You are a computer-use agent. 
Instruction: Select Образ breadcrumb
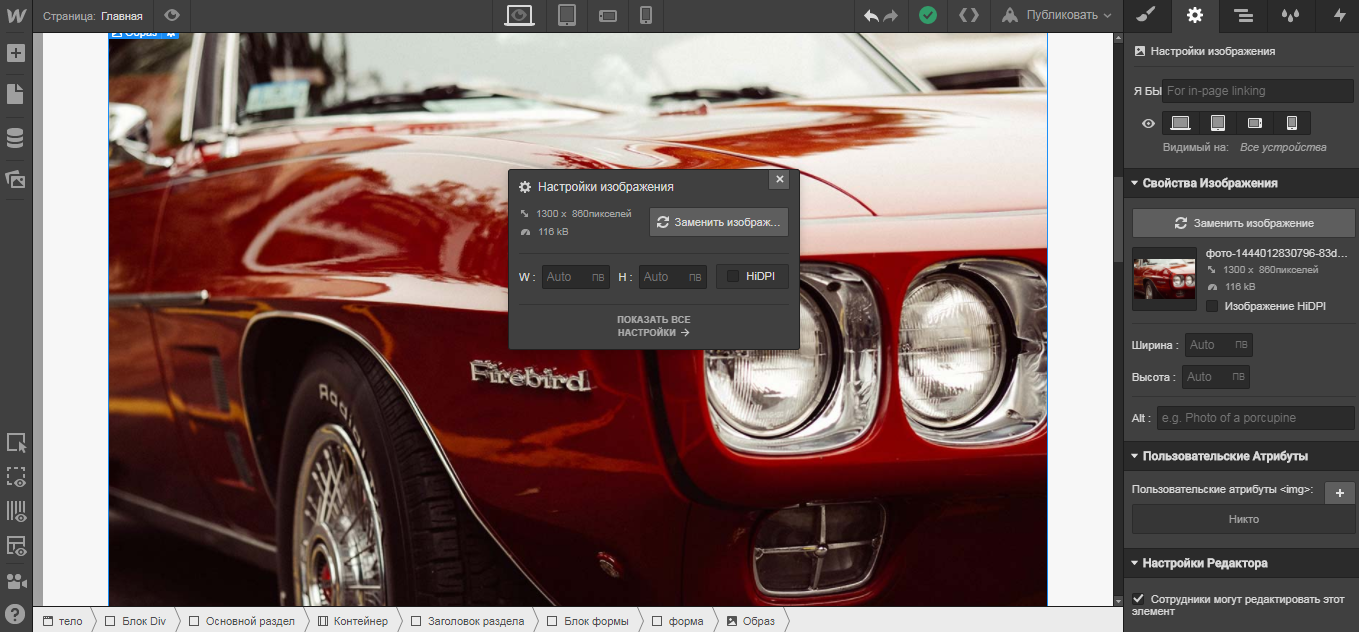point(751,621)
